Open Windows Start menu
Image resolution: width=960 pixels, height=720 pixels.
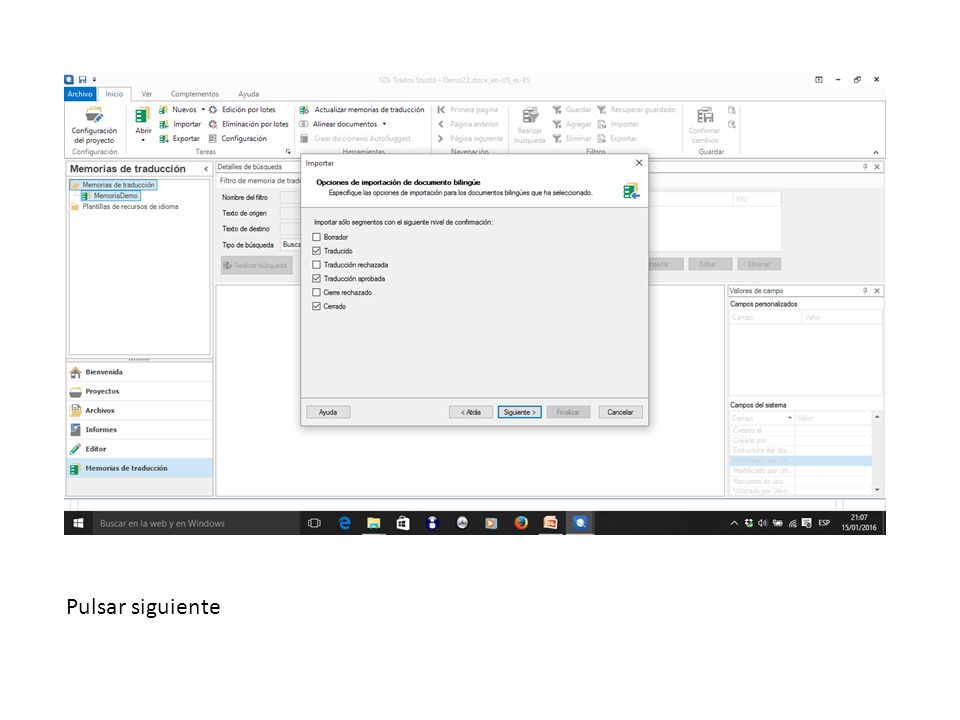[78, 523]
